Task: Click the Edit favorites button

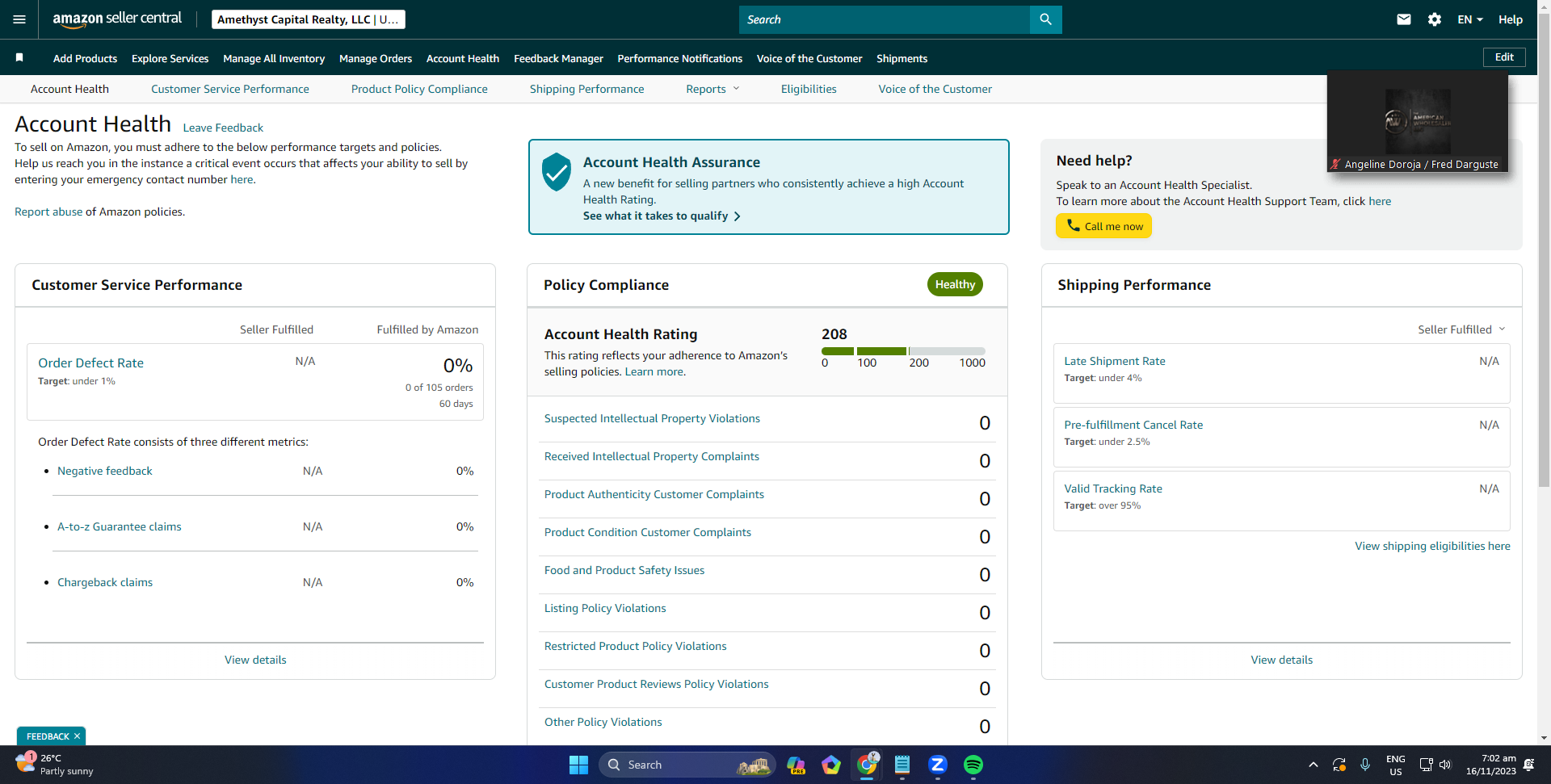Action: [1504, 57]
